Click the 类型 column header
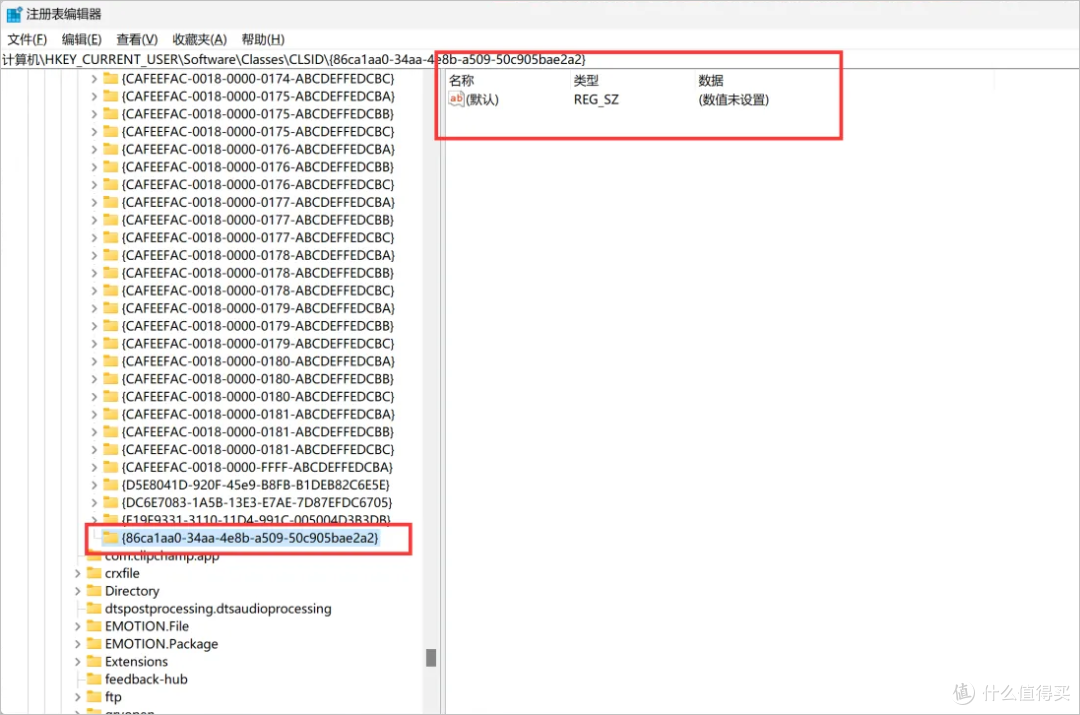1080x715 pixels. [x=586, y=81]
